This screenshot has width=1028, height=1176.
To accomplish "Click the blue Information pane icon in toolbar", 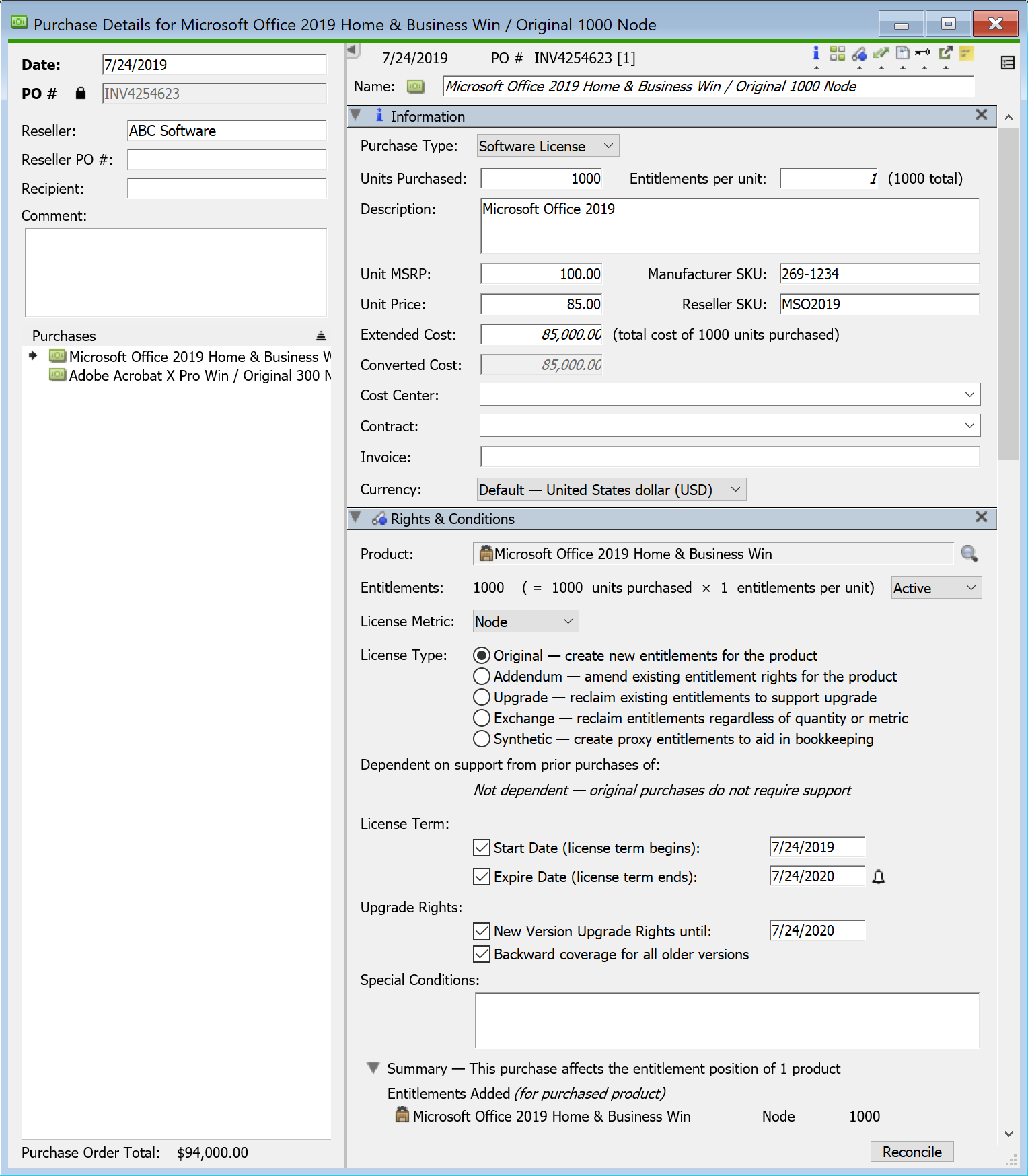I will click(x=816, y=53).
